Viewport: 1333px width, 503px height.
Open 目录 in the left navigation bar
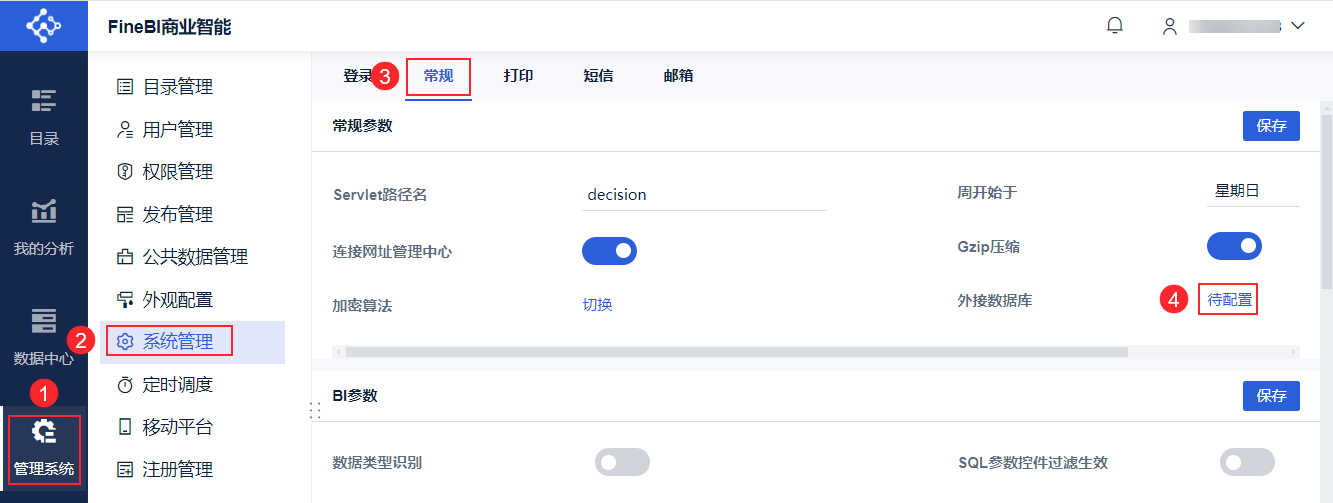click(43, 116)
